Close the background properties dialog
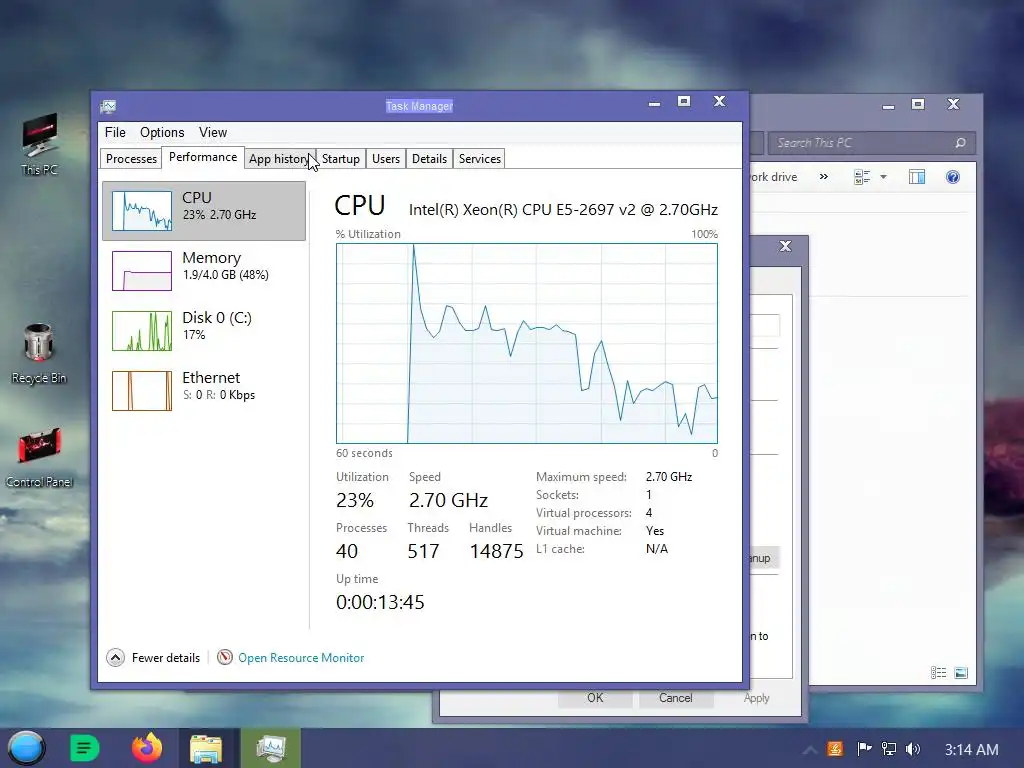 [x=786, y=246]
